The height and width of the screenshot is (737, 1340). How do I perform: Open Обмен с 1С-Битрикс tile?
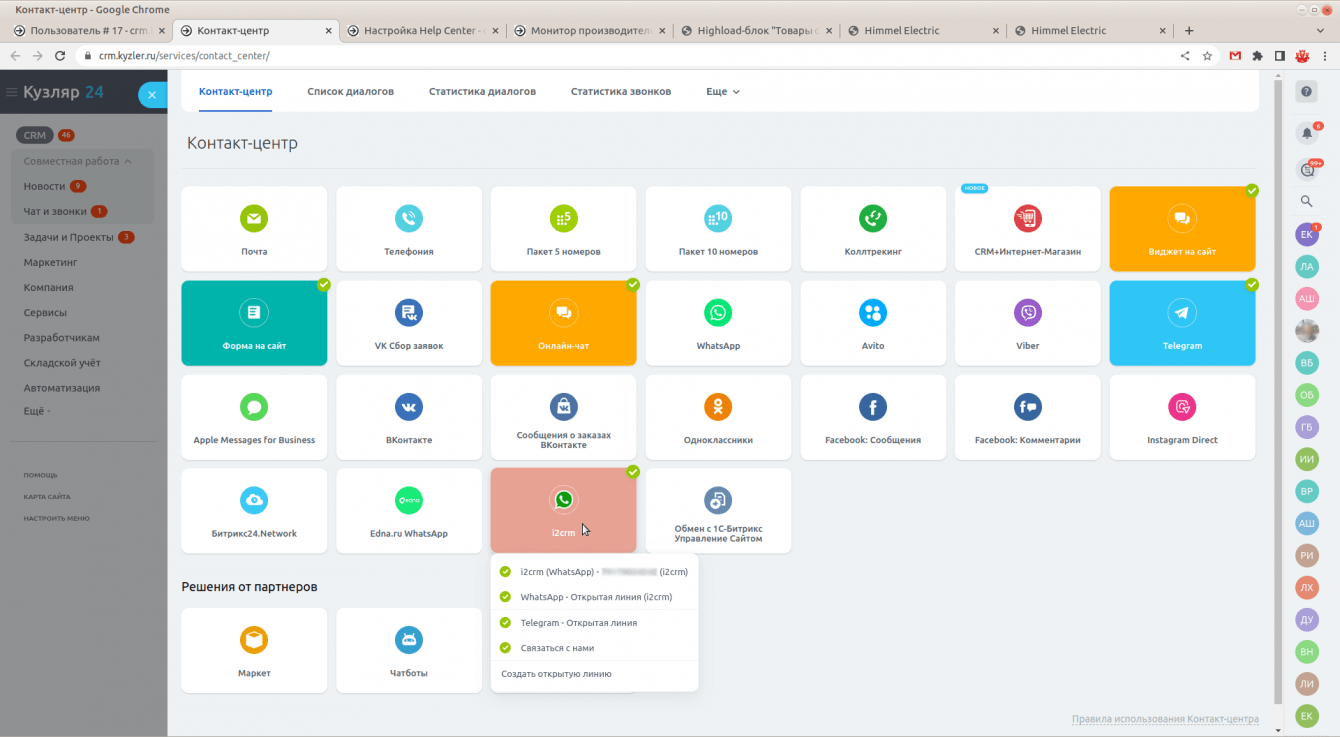point(718,511)
